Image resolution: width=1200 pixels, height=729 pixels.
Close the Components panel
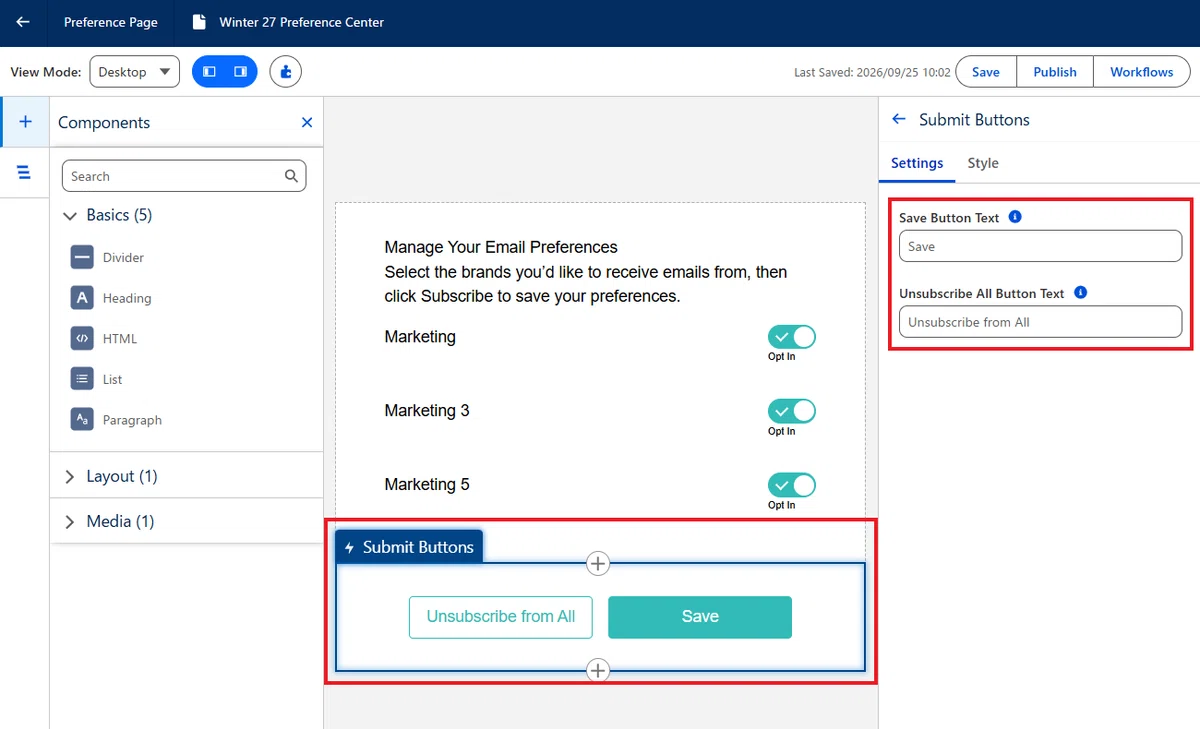pos(307,122)
